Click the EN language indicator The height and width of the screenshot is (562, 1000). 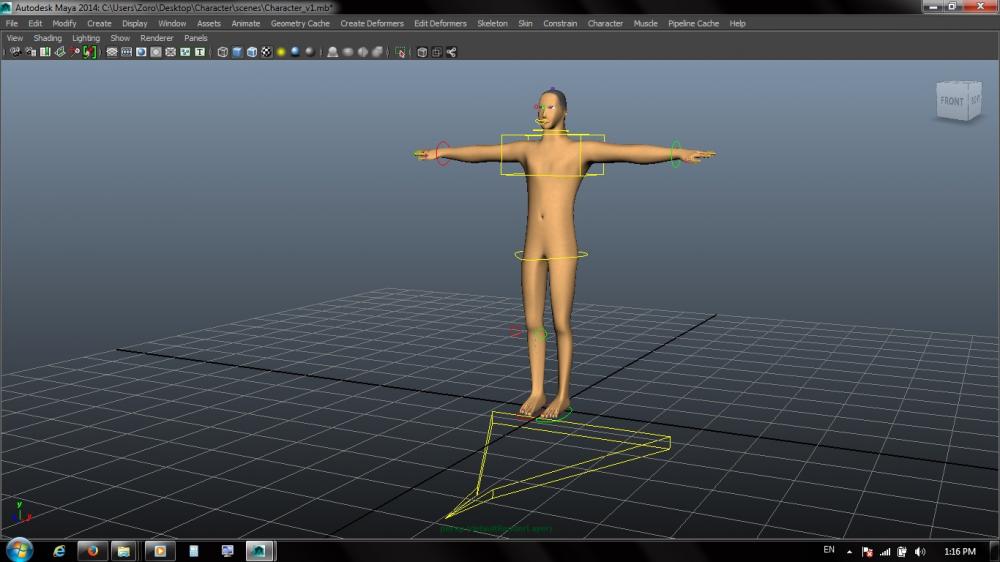828,550
